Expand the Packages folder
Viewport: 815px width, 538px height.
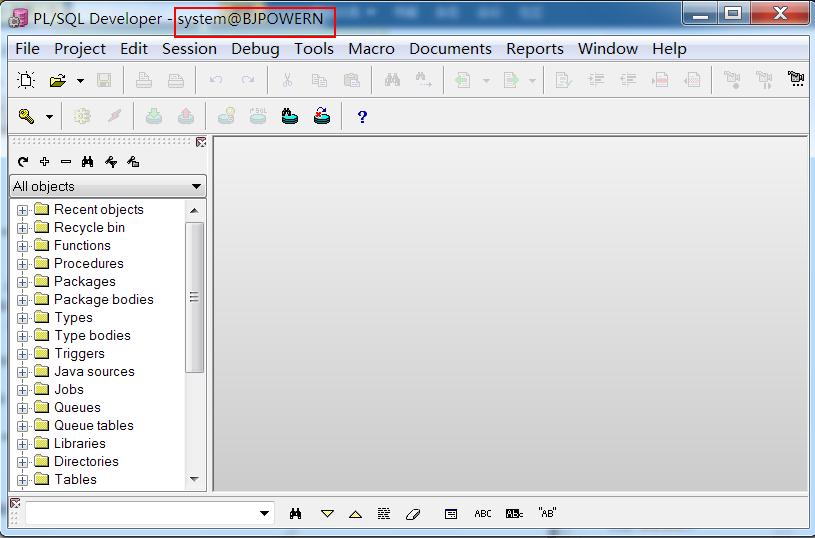22,282
